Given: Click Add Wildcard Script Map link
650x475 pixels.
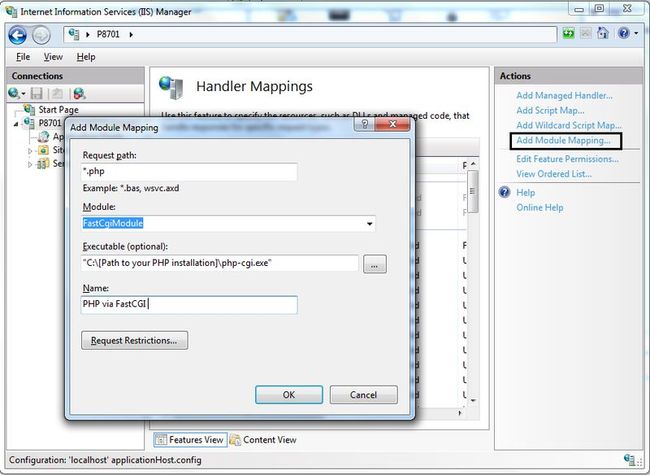Looking at the screenshot, I should (x=569, y=125).
